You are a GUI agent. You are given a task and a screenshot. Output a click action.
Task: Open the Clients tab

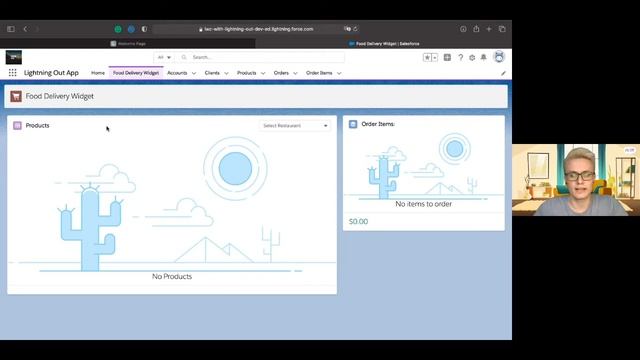[x=212, y=73]
